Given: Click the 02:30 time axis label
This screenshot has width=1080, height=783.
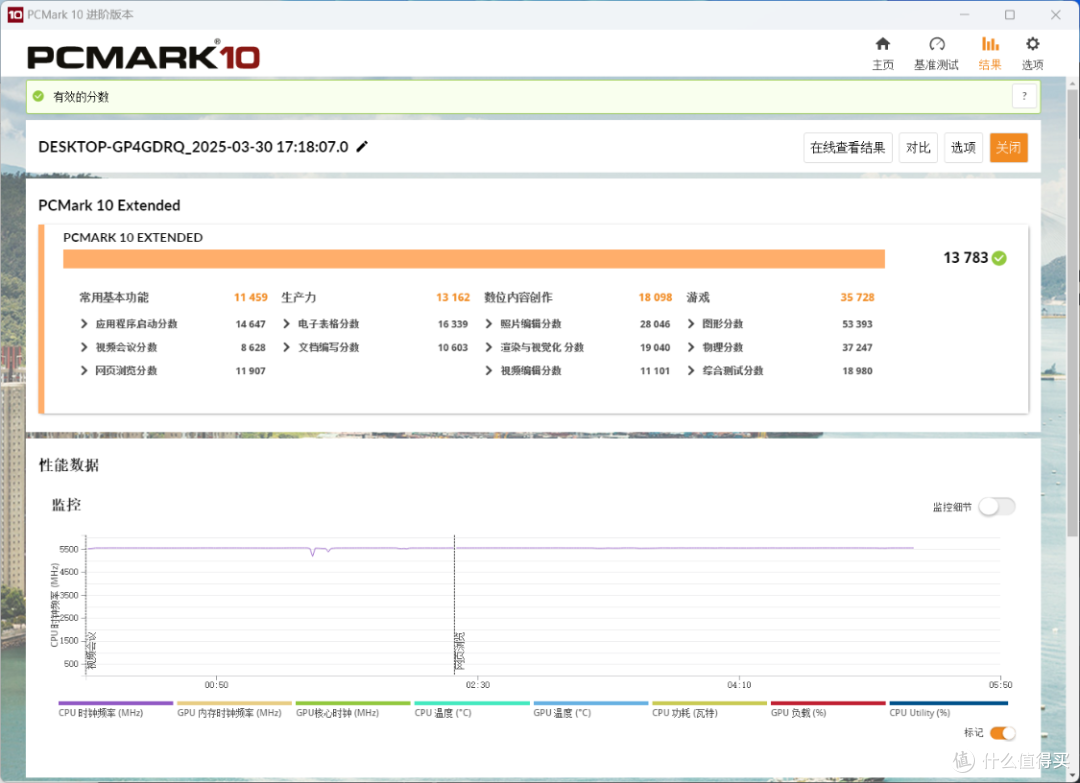Looking at the screenshot, I should [477, 685].
